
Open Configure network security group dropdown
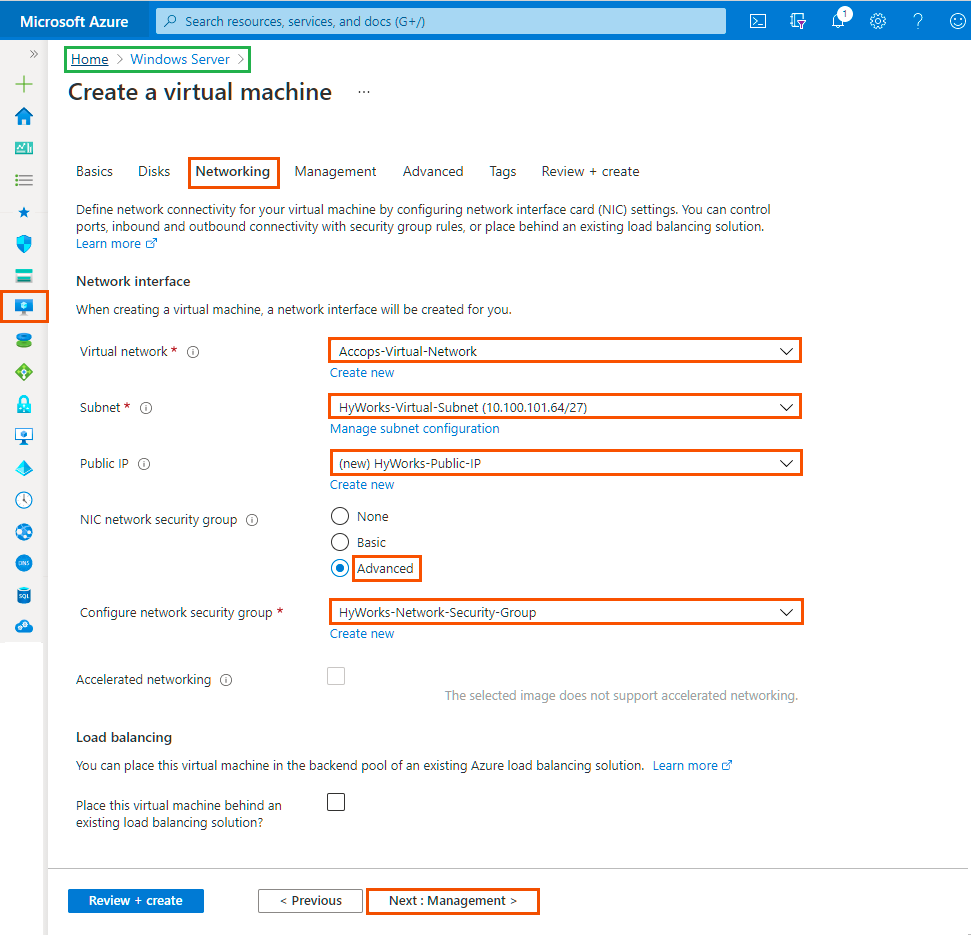pos(566,612)
